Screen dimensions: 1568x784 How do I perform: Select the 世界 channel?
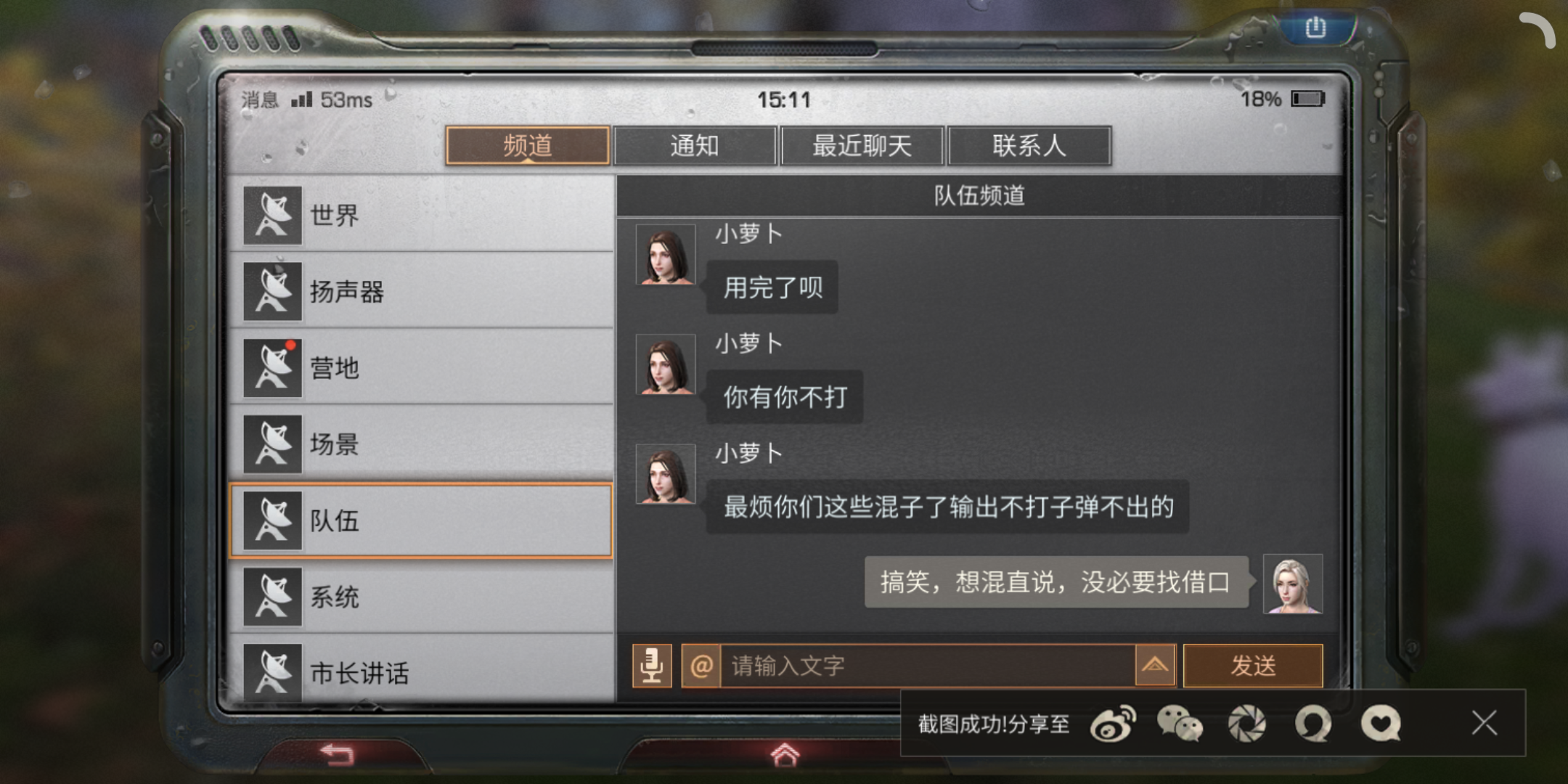click(421, 215)
